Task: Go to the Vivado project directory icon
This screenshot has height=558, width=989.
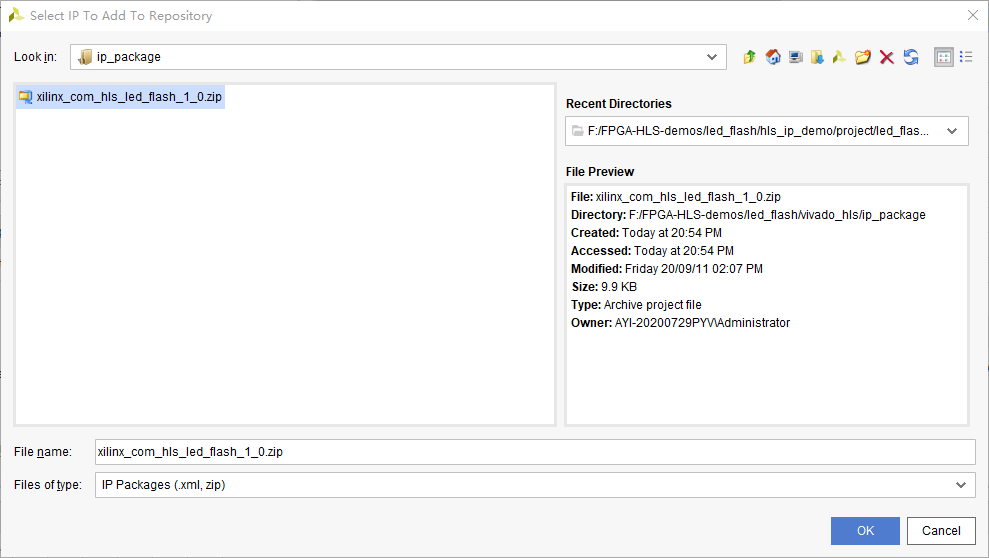Action: 840,57
